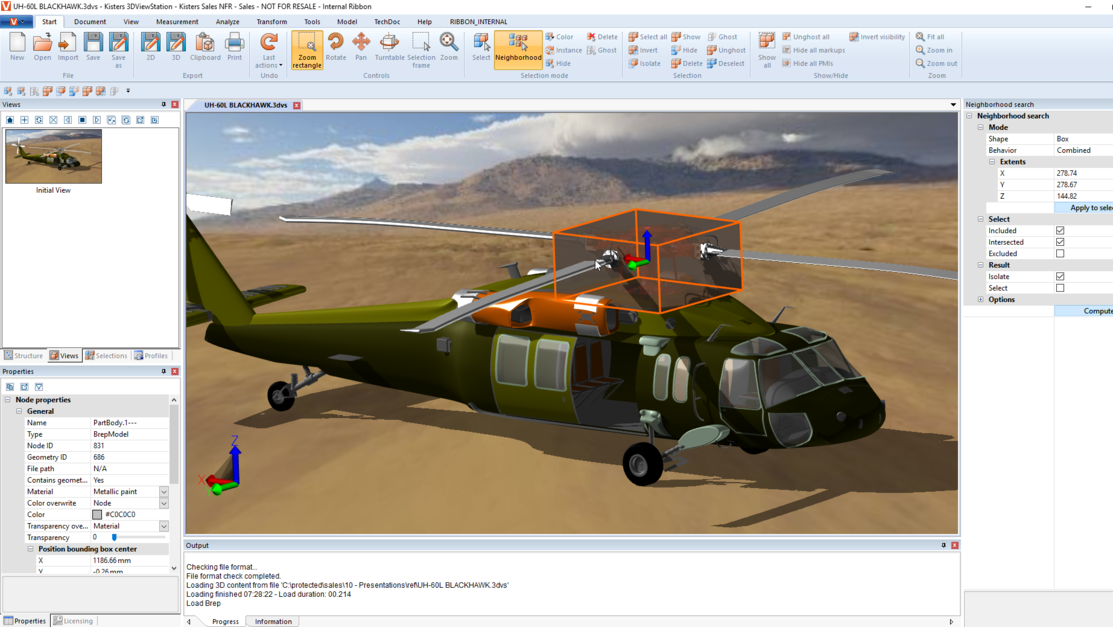Open the Analyze ribbon tab
The image size is (1113, 627).
pos(227,22)
